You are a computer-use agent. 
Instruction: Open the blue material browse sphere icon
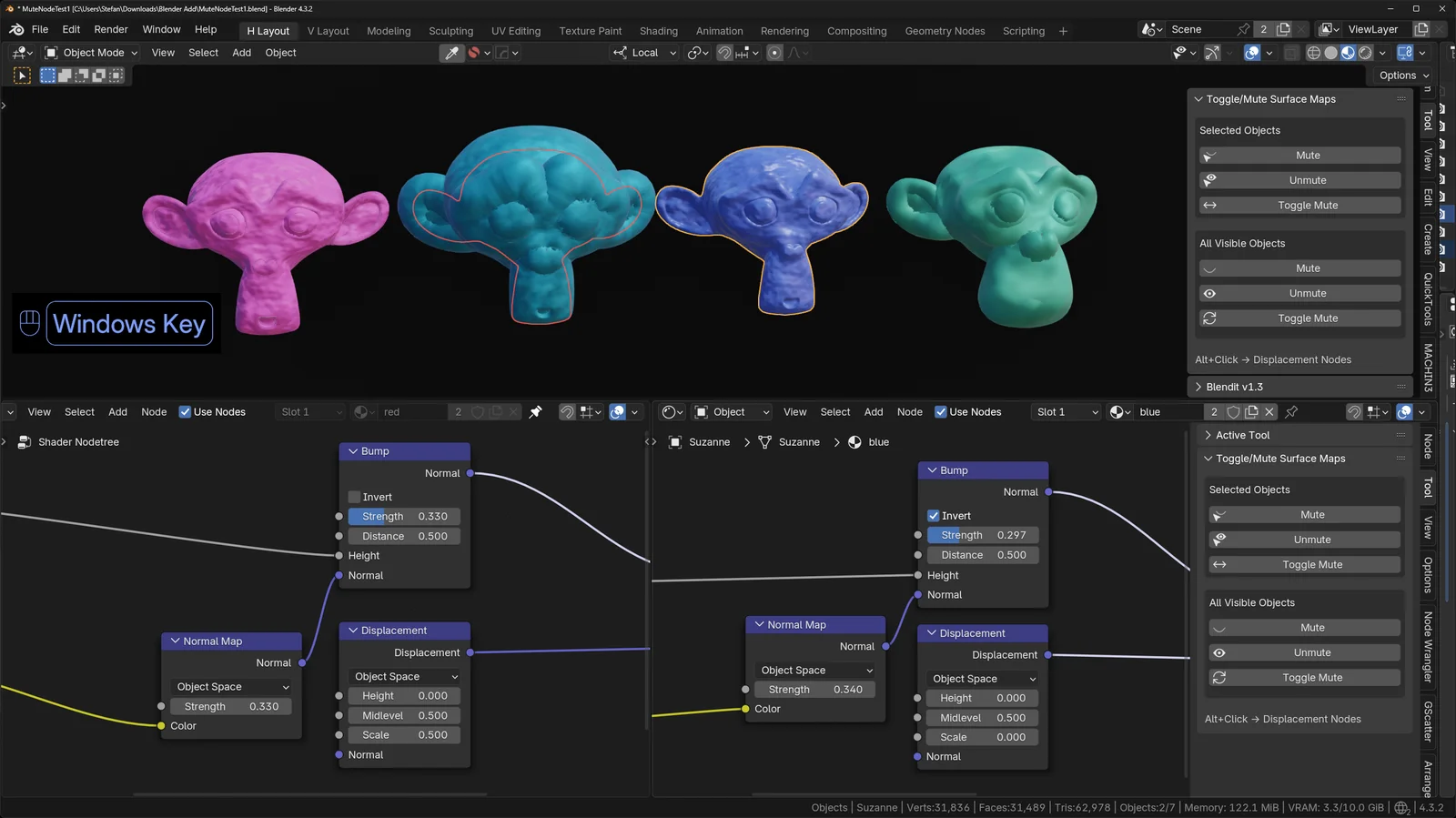pyautogui.click(x=1120, y=412)
